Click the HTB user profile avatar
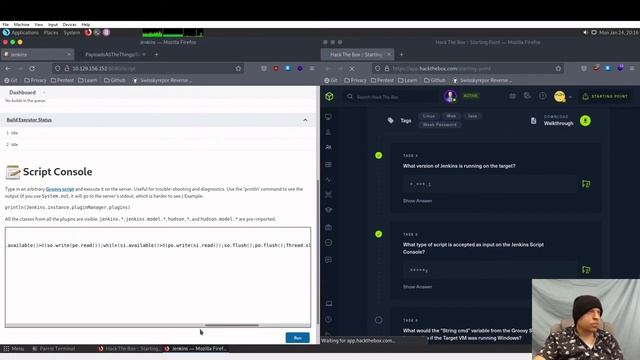Image resolution: width=640 pixels, height=360 pixels. click(x=560, y=96)
